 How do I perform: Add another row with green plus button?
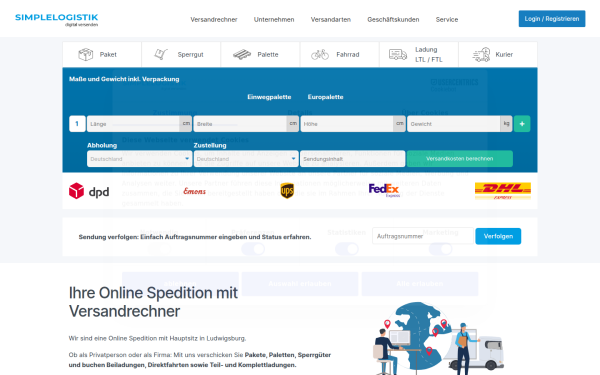pos(522,124)
